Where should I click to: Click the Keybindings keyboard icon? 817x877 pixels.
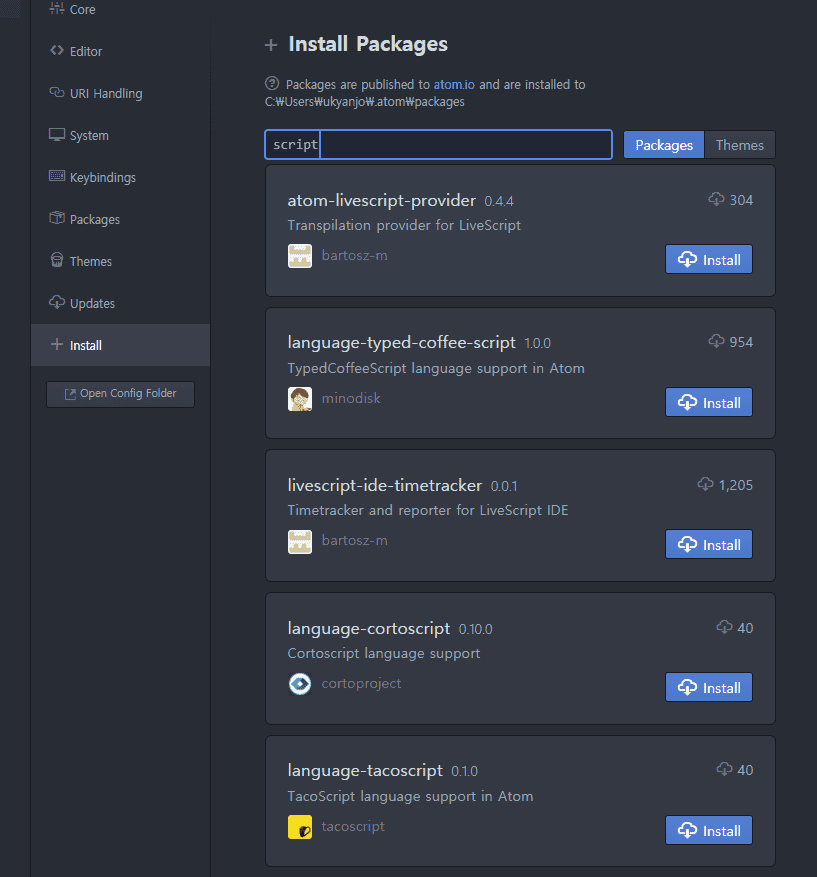56,176
